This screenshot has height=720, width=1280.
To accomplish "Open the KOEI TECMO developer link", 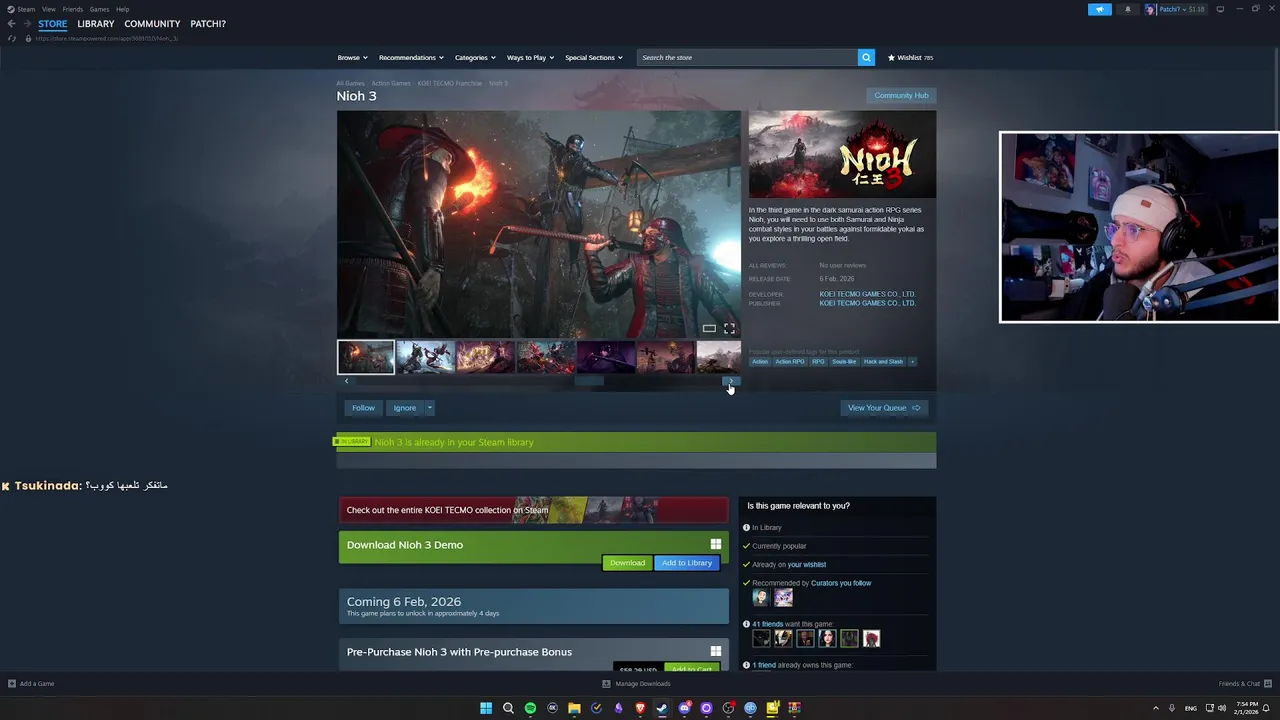I will [867, 294].
